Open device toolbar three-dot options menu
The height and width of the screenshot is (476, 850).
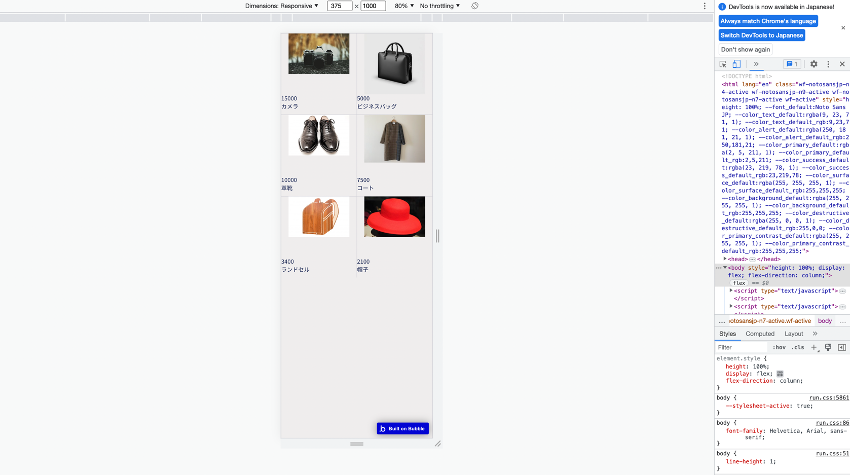tap(706, 6)
